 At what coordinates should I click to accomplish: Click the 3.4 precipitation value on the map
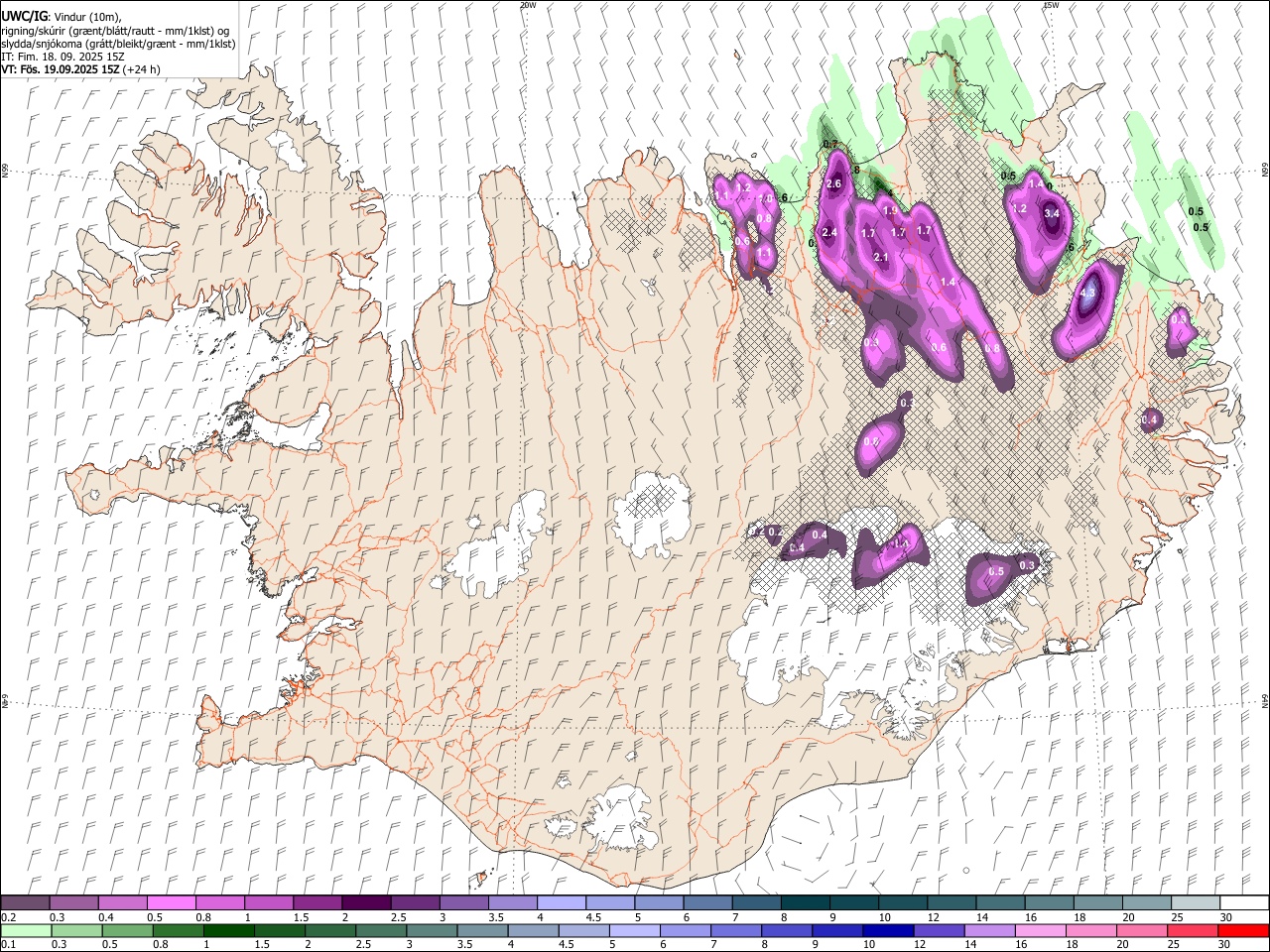click(1053, 213)
